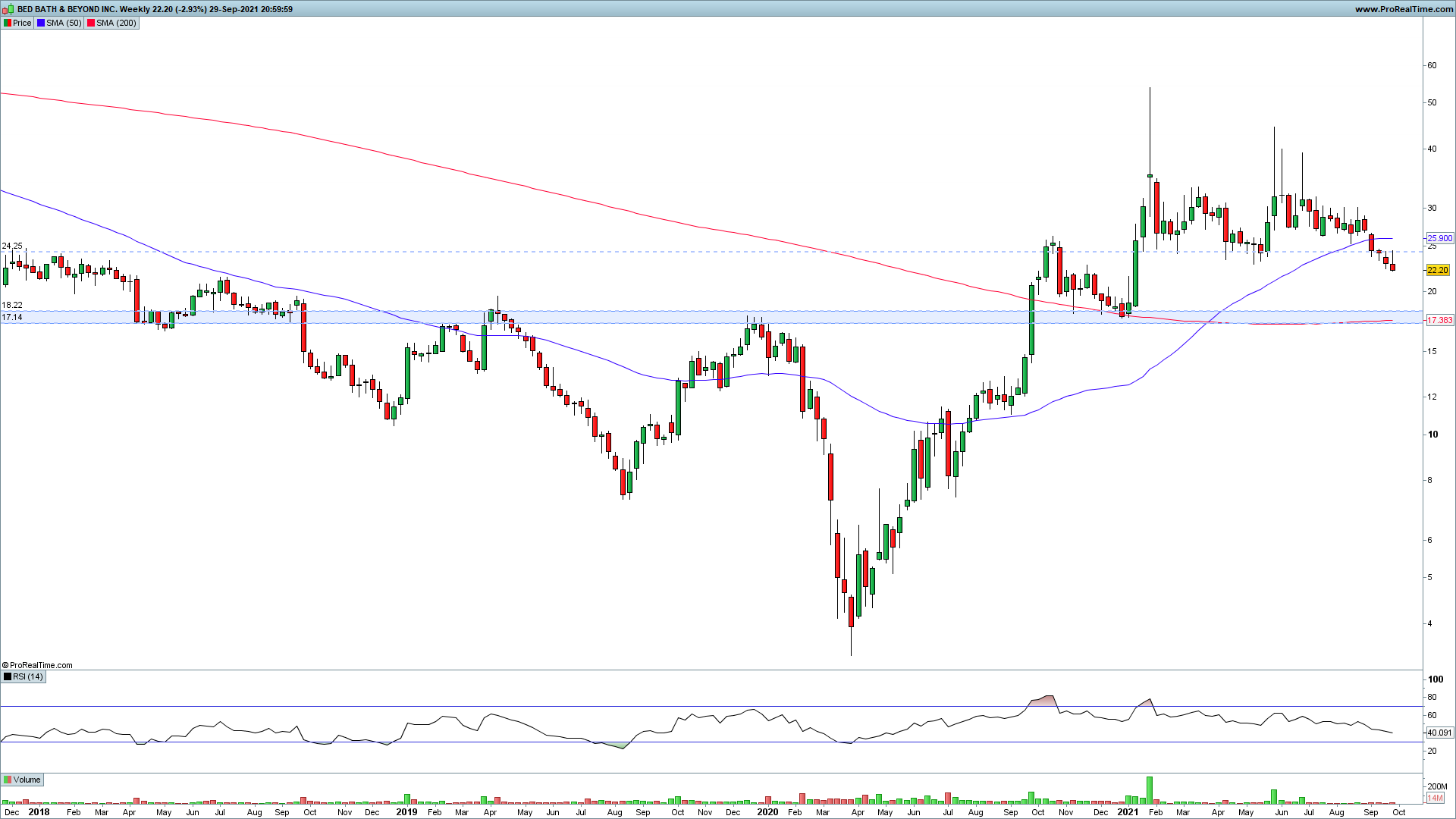Click the 2020 year marker on time axis
This screenshot has height=819, width=1456.
pos(767,811)
